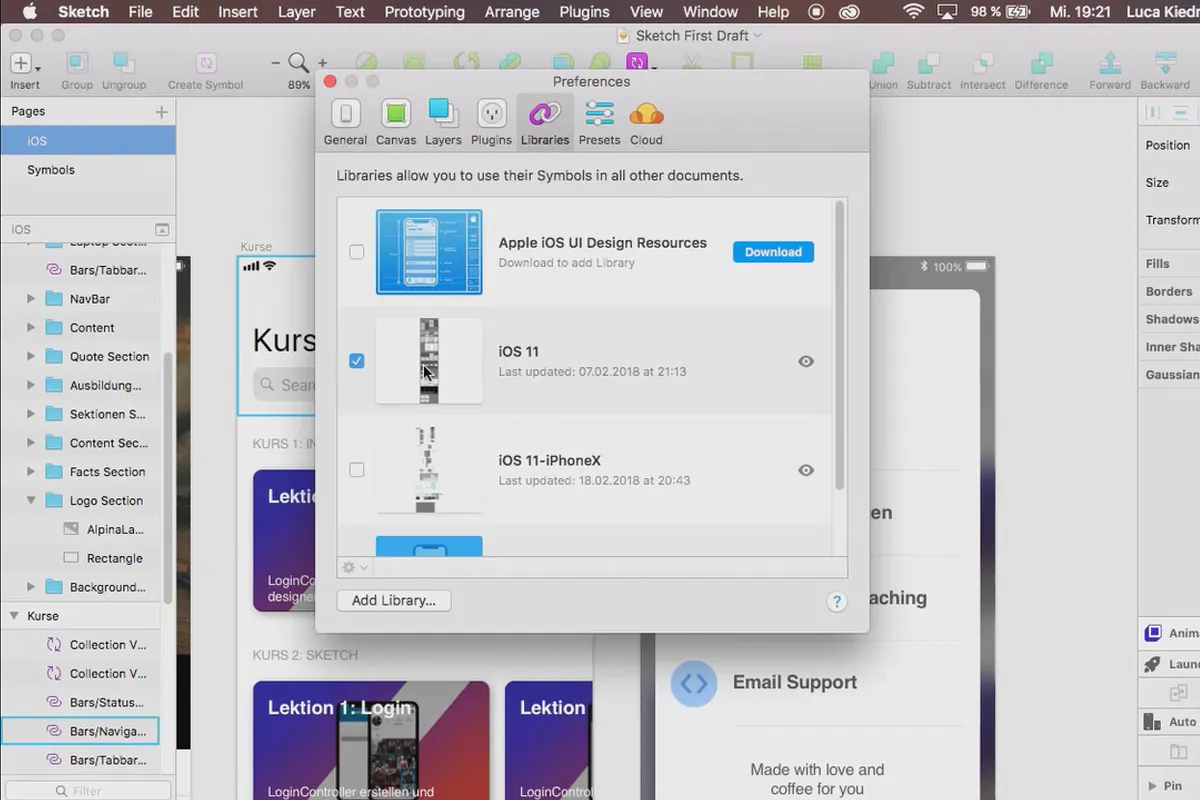Collapse the iOS page layer list toggle
This screenshot has width=1200, height=800.
click(x=161, y=230)
